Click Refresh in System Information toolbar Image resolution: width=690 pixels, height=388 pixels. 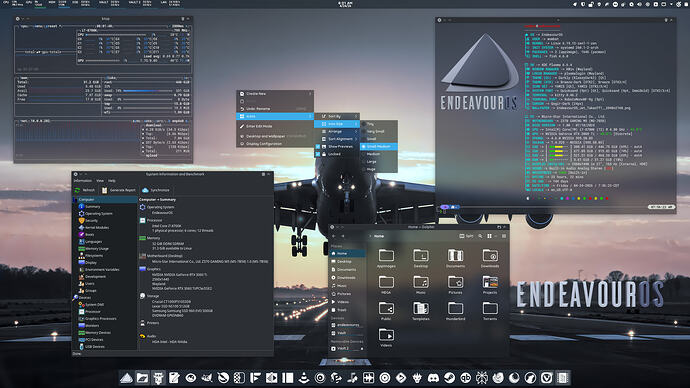pyautogui.click(x=85, y=190)
